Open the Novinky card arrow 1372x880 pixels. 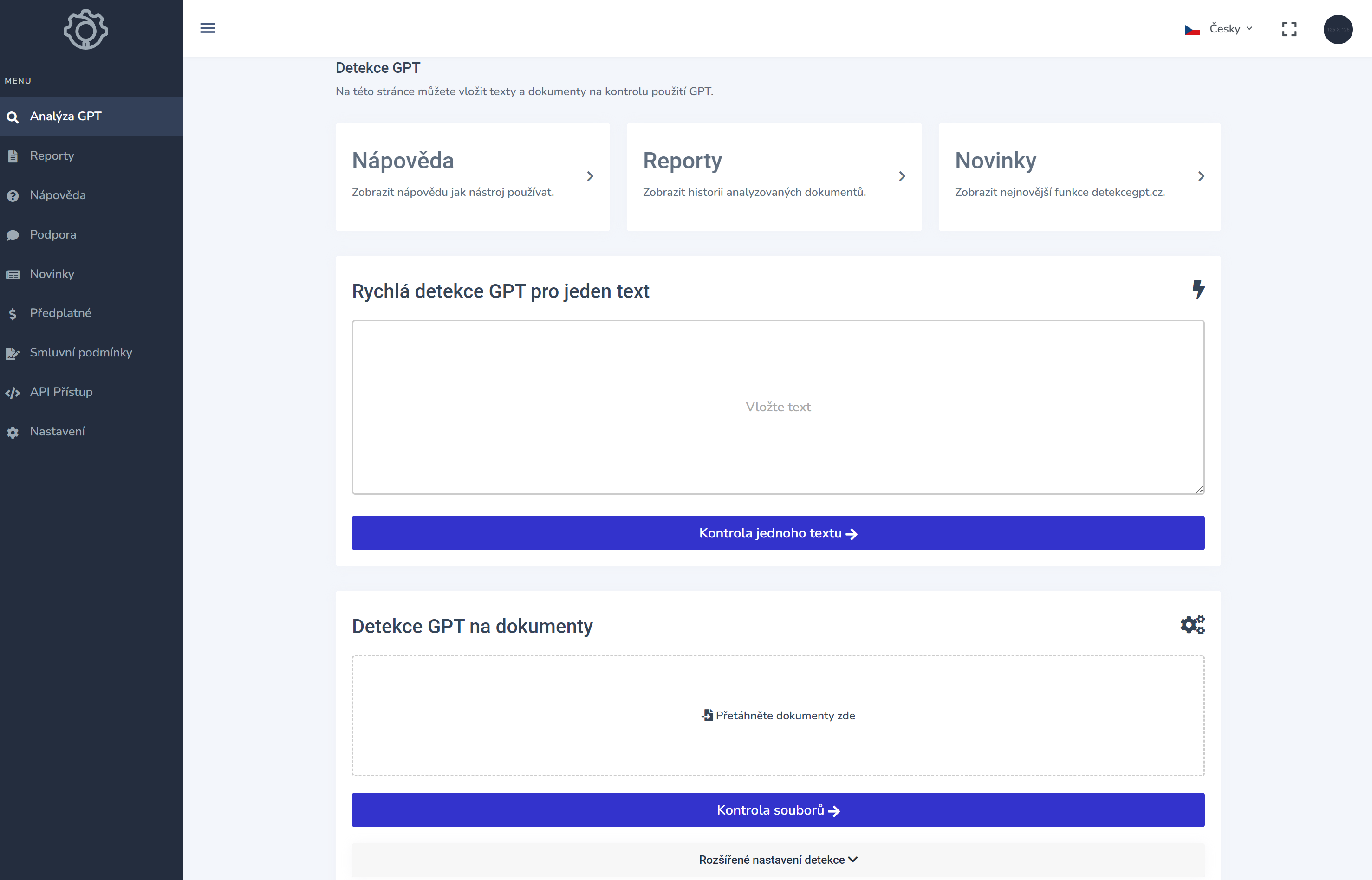tap(1201, 176)
